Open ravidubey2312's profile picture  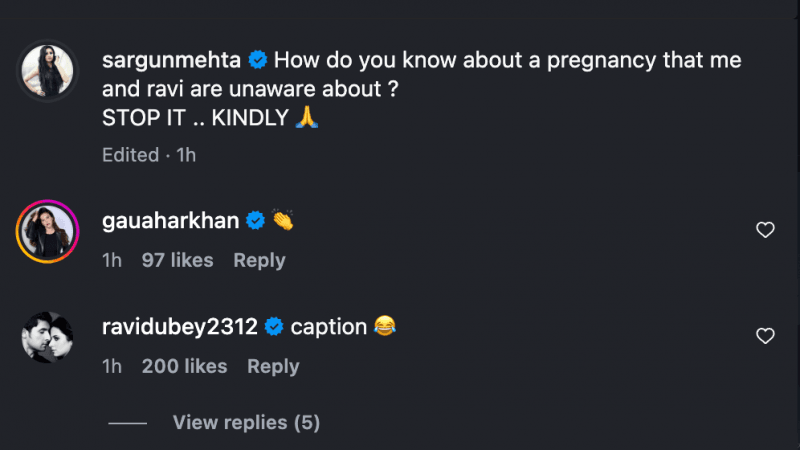pos(47,340)
